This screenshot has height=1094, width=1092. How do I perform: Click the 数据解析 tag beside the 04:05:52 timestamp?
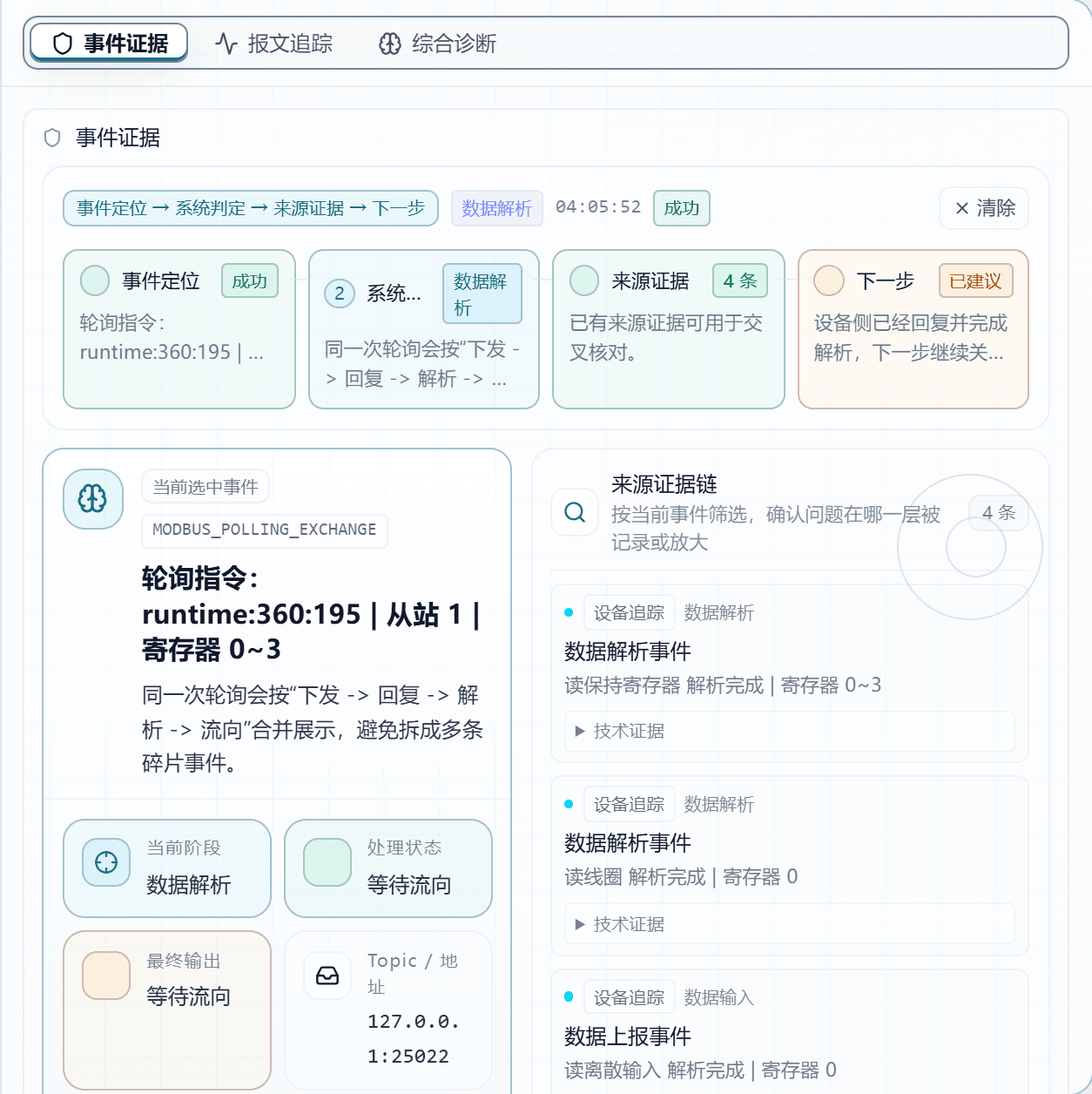[x=497, y=208]
